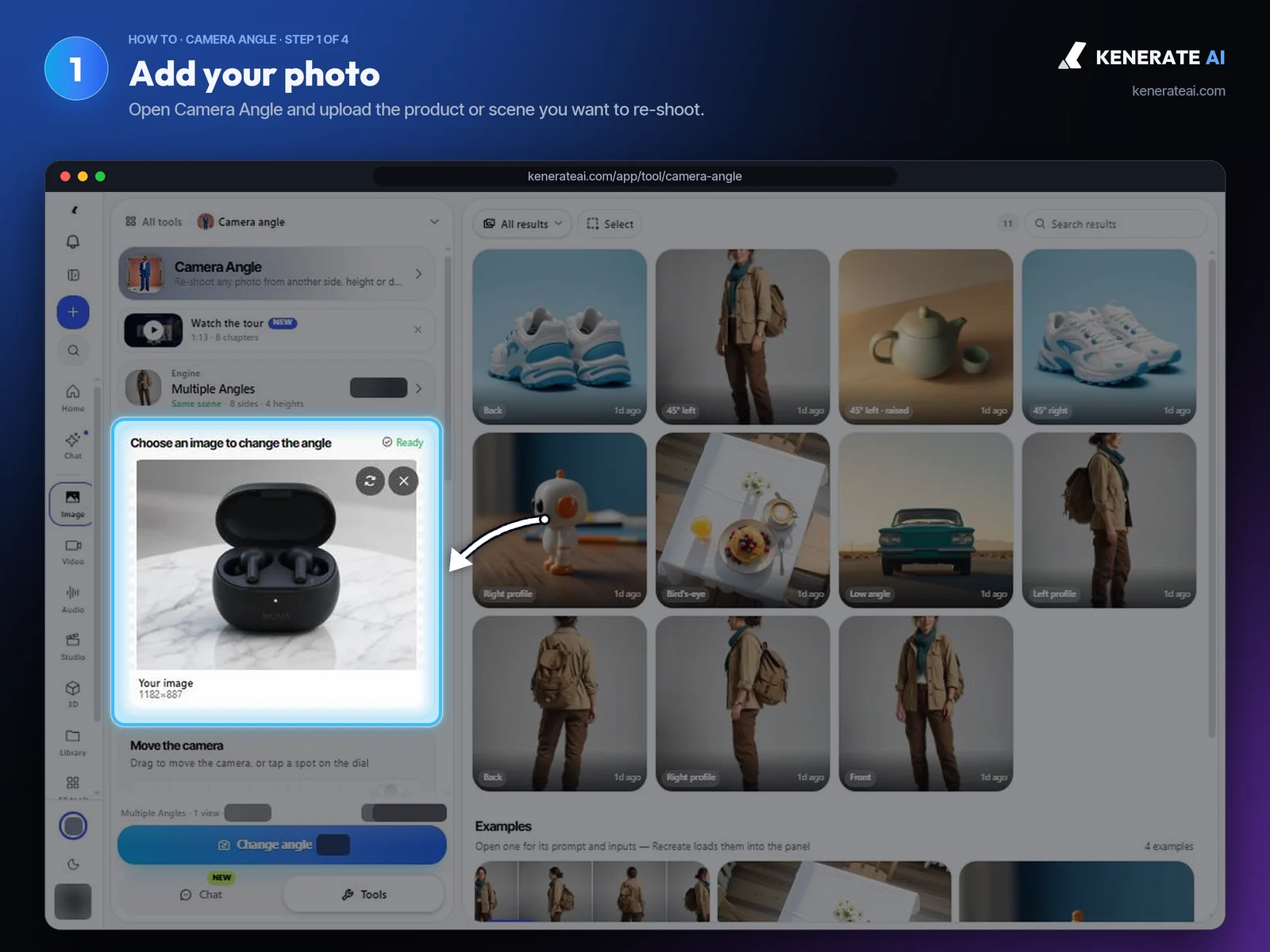Image resolution: width=1270 pixels, height=952 pixels.
Task: Click the '4 examples' count text
Action: tap(1168, 846)
